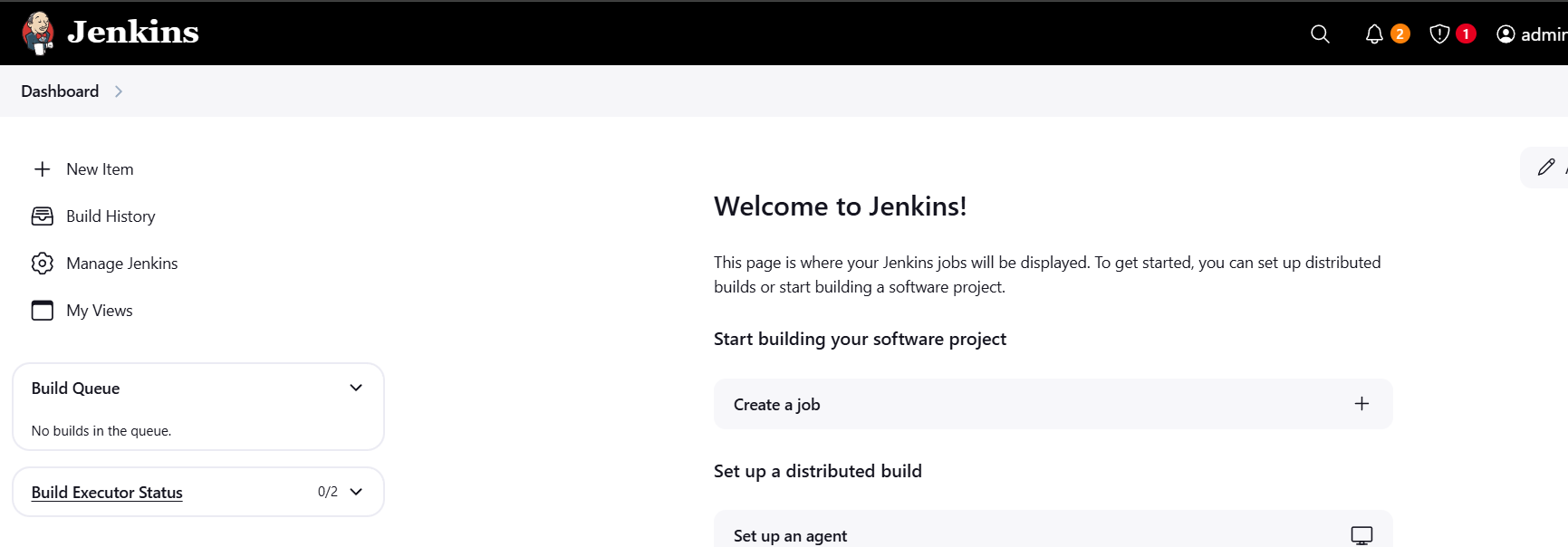Viewport: 1568px width, 547px height.
Task: Click the Build History tray icon
Action: (42, 216)
